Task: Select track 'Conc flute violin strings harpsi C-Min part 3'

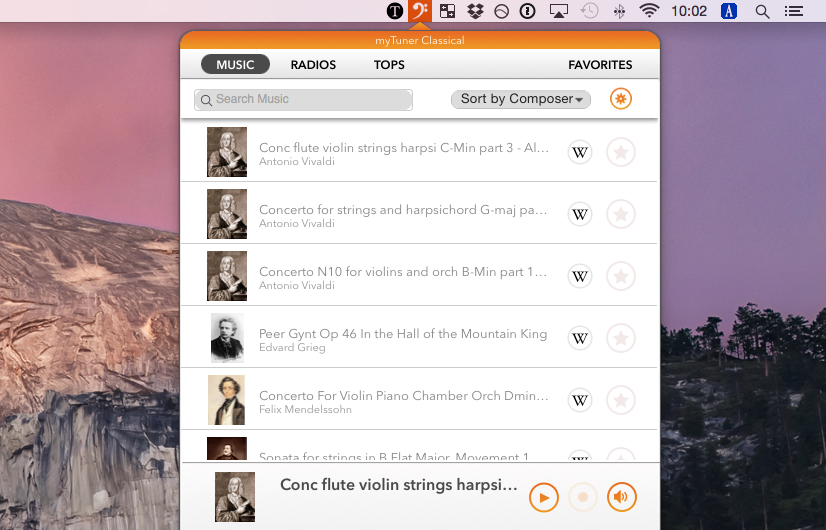Action: [x=419, y=152]
